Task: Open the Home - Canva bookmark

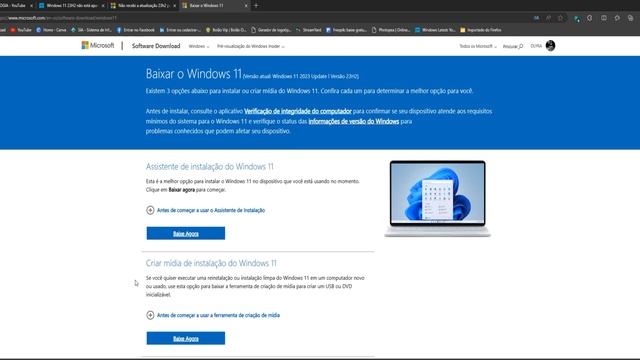Action: click(x=51, y=30)
